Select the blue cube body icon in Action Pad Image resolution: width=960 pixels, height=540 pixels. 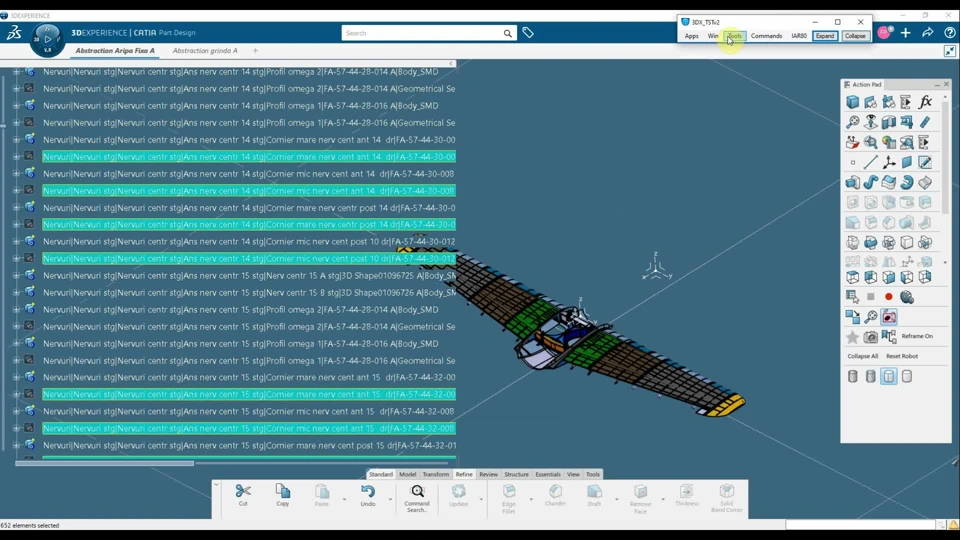pyautogui.click(x=852, y=102)
